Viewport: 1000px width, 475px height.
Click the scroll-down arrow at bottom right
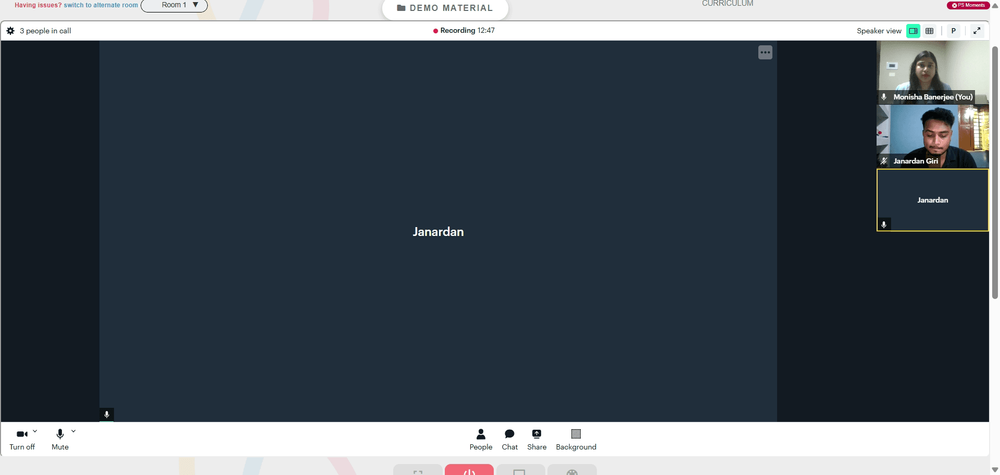pos(995,470)
